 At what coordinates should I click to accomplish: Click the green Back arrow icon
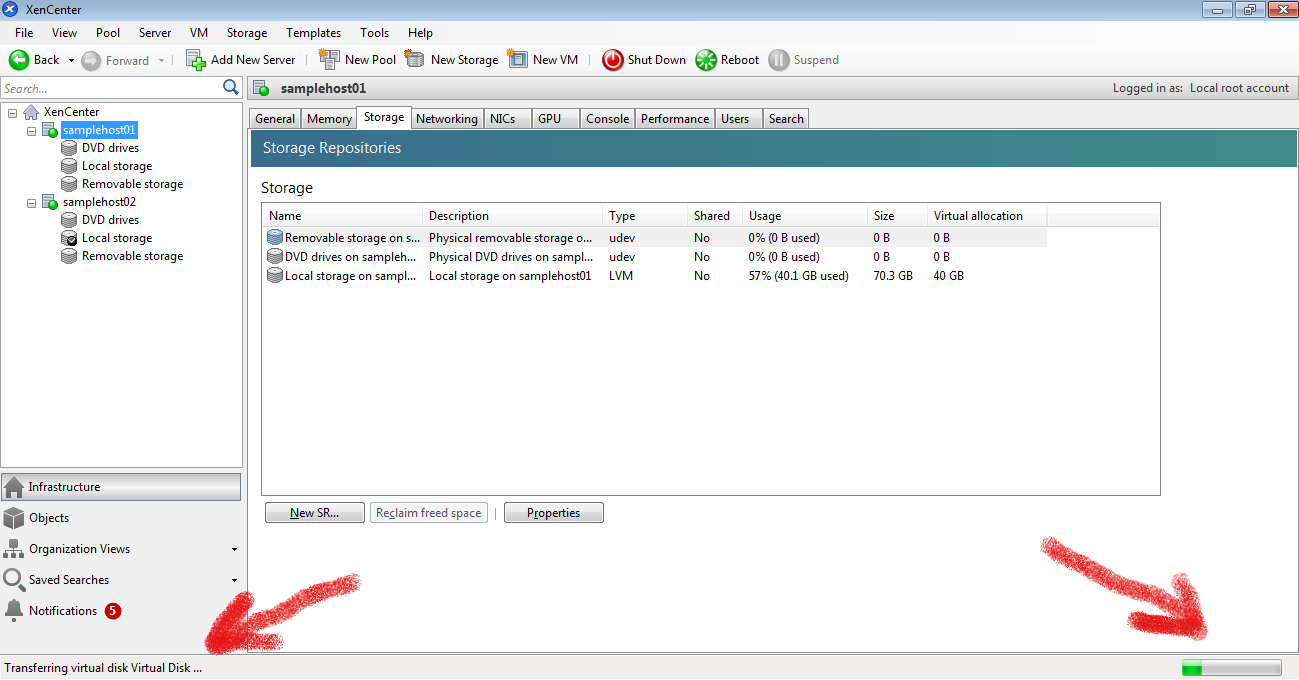[x=19, y=60]
